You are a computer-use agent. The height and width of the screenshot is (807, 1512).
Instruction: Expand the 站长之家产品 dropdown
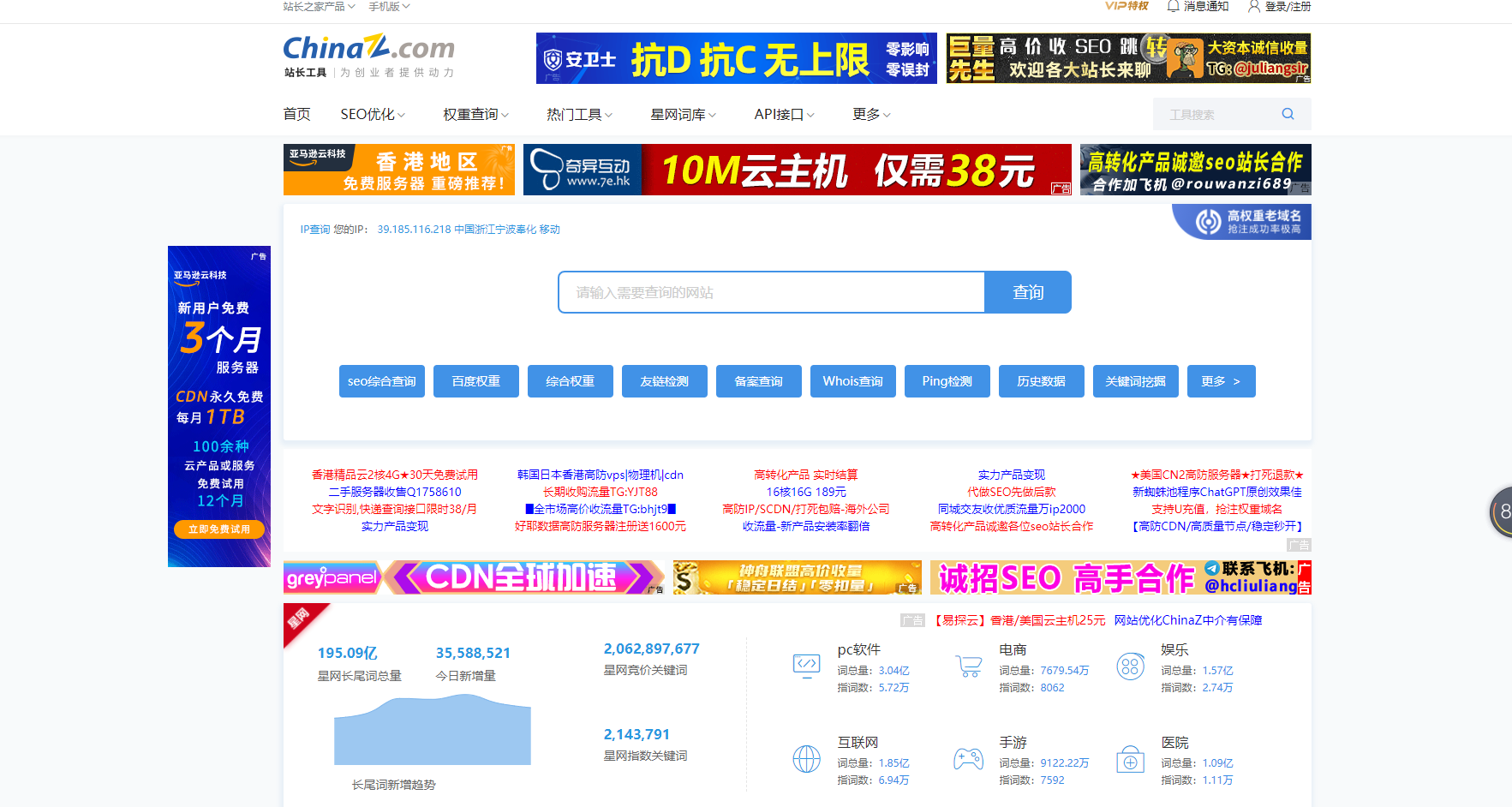[319, 6]
